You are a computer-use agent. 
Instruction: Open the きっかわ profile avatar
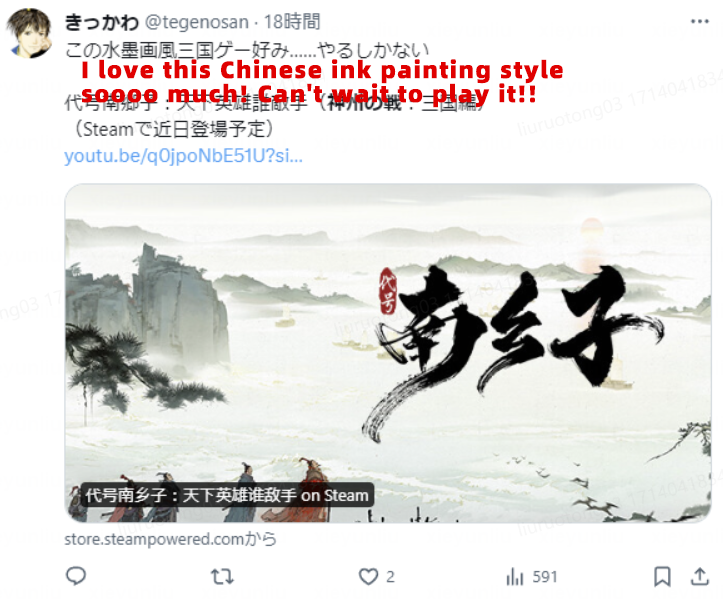[x=29, y=33]
